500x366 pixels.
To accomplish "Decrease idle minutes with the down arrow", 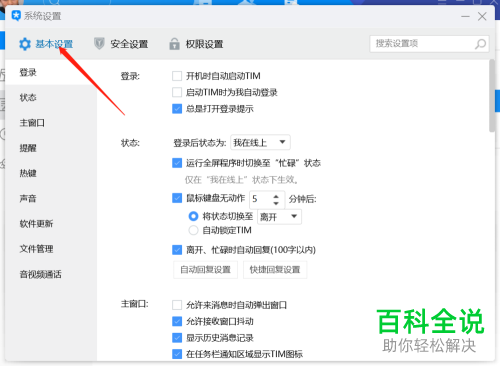I will click(x=276, y=203).
